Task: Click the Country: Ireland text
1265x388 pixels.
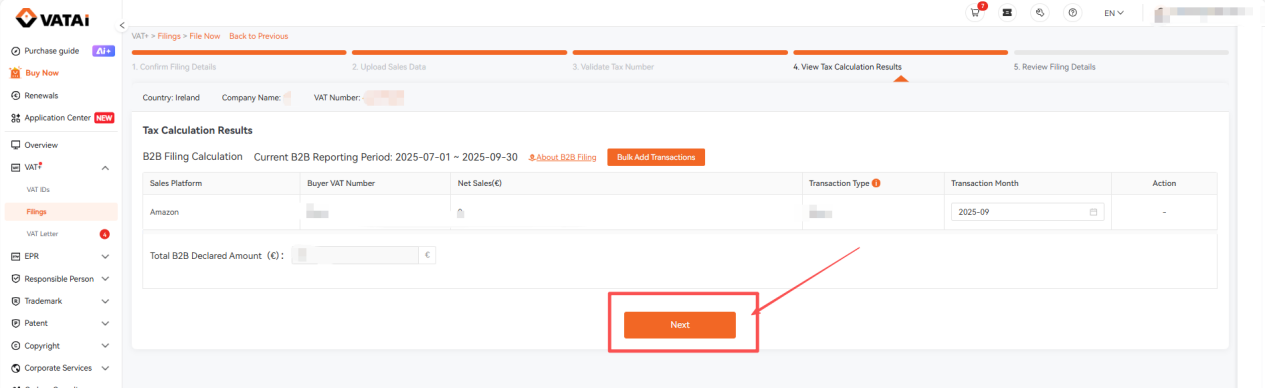Action: [x=171, y=97]
